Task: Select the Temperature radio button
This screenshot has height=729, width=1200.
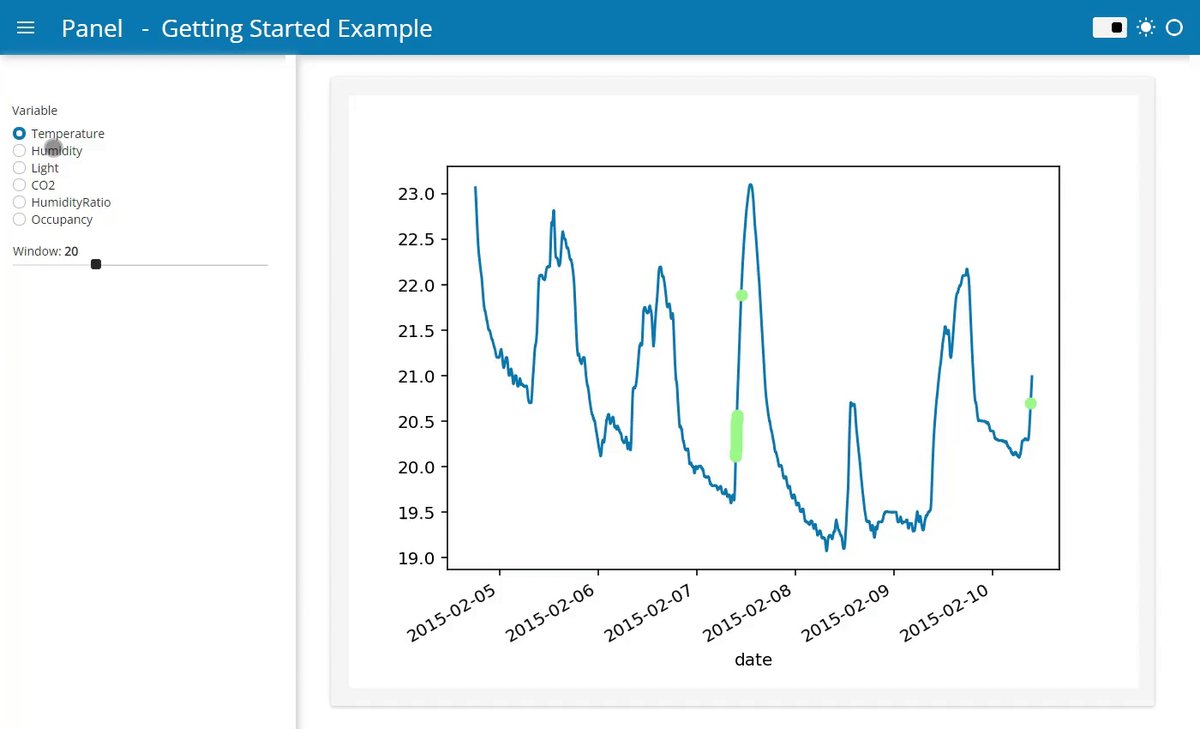Action: pos(20,133)
